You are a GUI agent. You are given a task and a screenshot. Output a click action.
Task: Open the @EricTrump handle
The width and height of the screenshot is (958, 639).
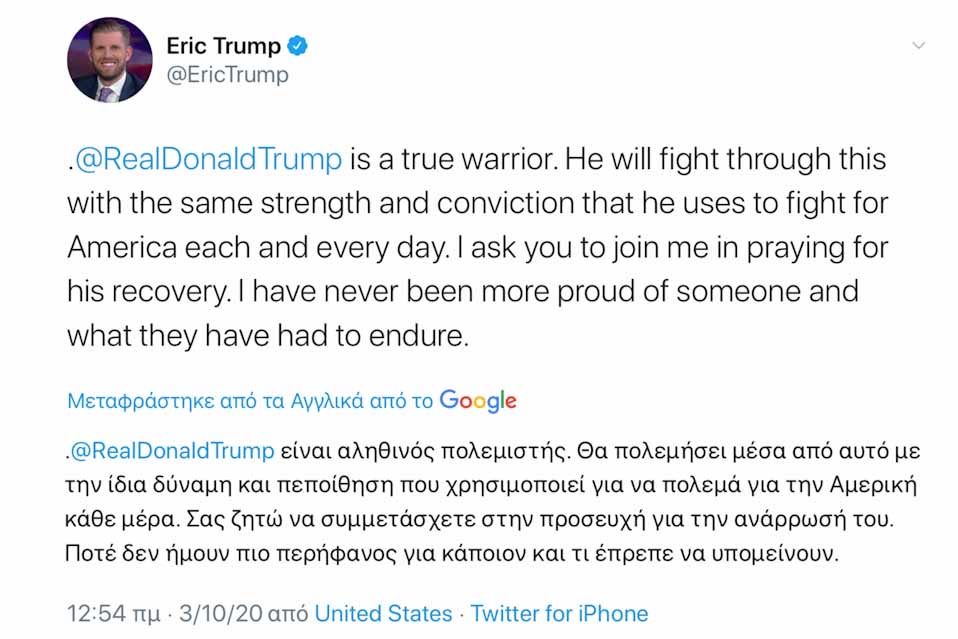[227, 75]
